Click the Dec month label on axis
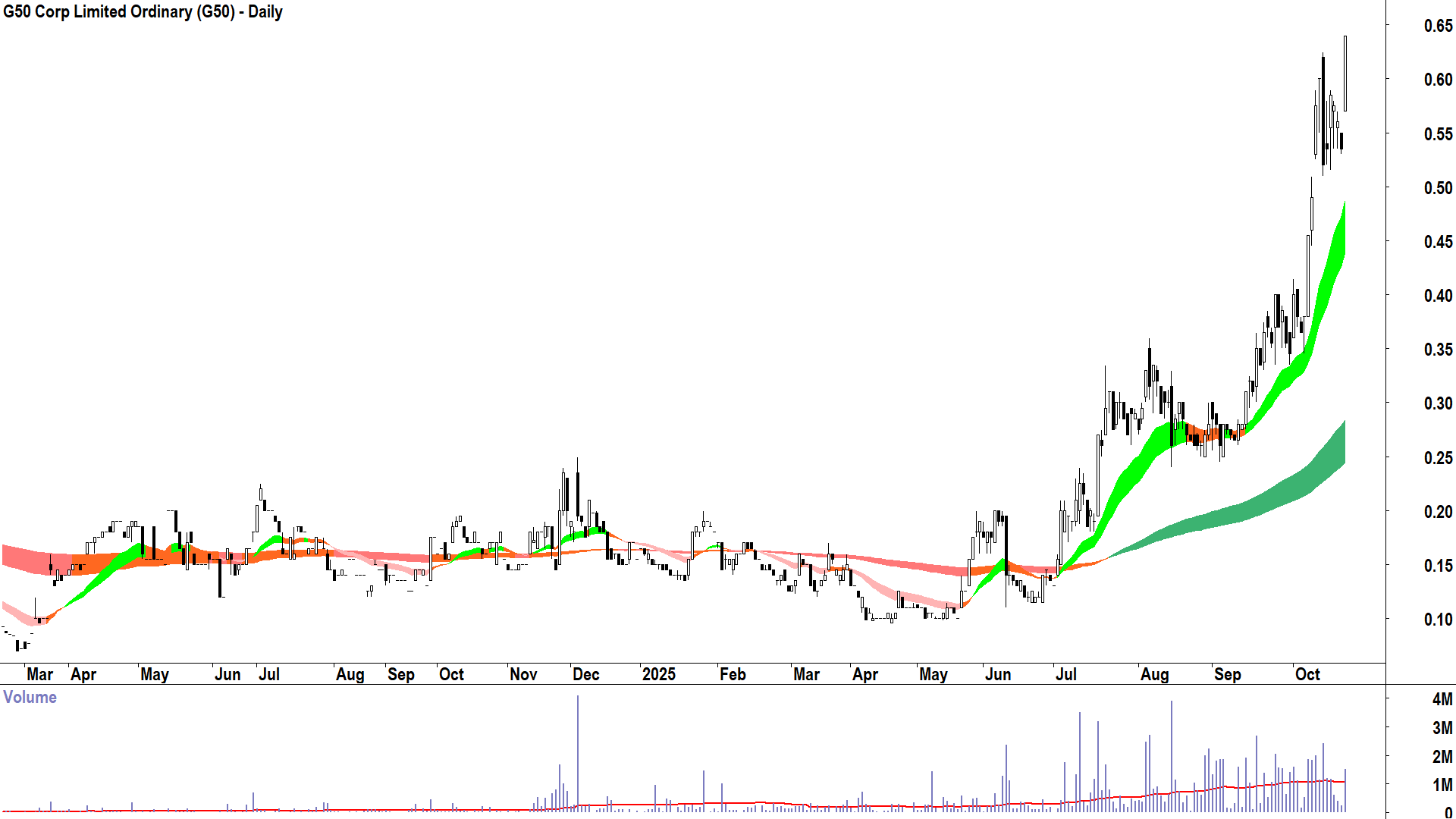The image size is (1456, 819). point(585,674)
